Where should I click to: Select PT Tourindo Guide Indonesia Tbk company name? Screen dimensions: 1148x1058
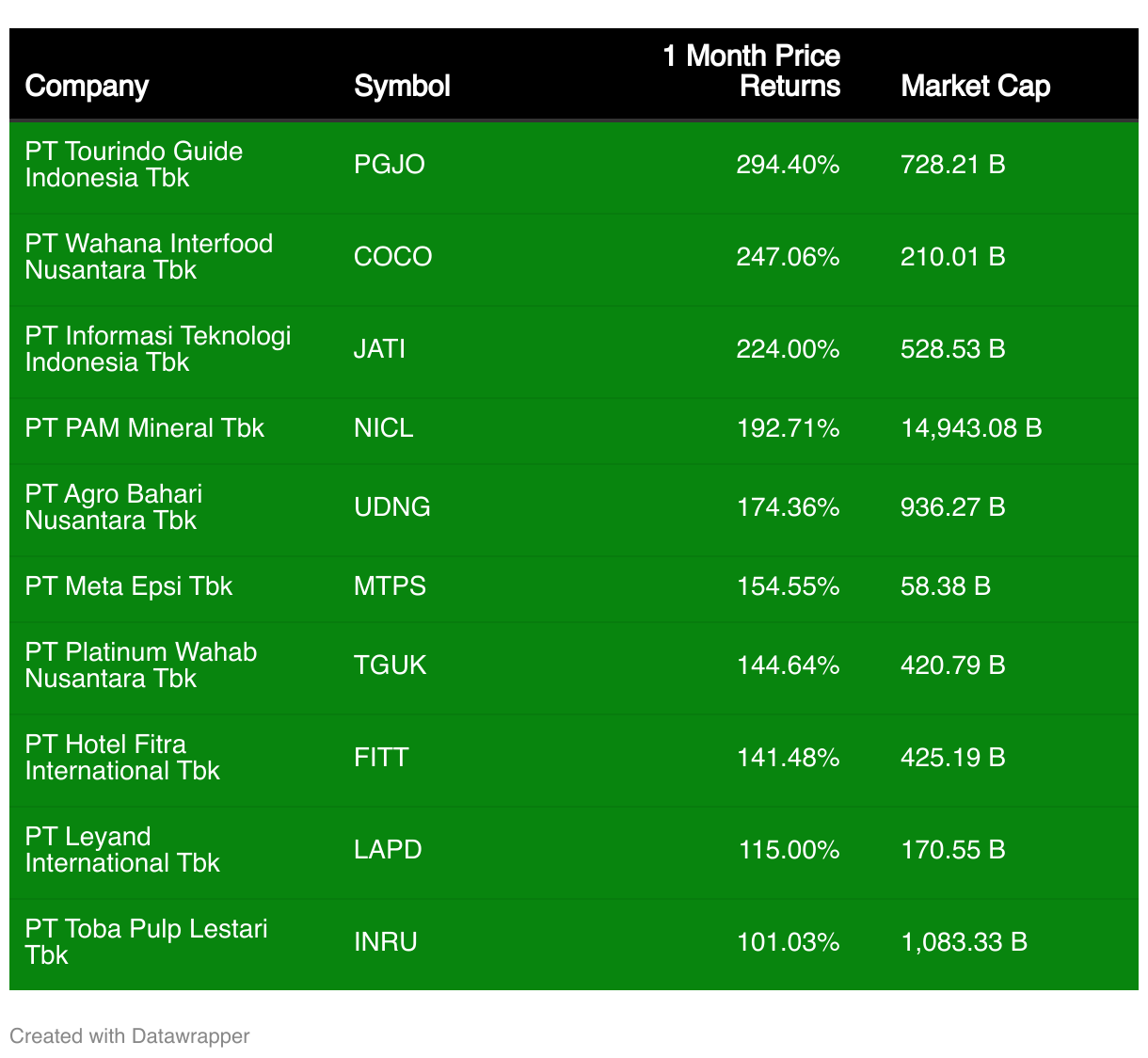point(134,165)
